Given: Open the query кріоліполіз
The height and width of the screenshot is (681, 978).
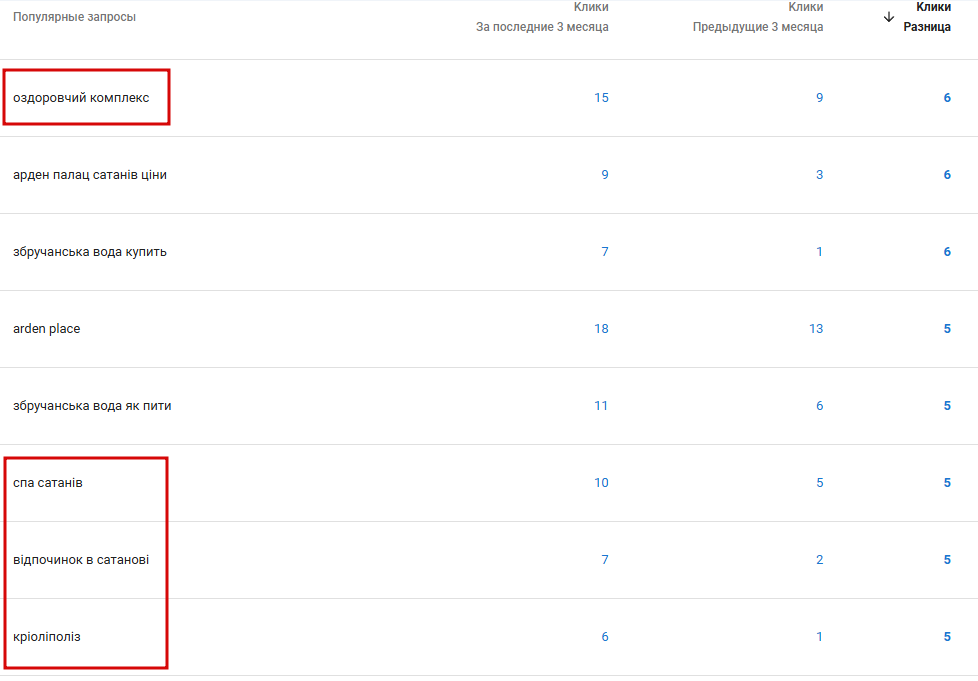Looking at the screenshot, I should tap(47, 637).
